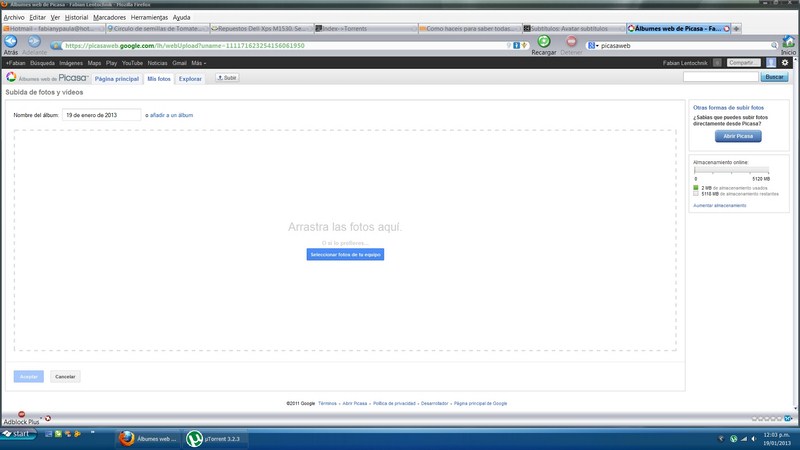
Task: Close the Álbumes web de Picasa tab
Action: pyautogui.click(x=727, y=29)
